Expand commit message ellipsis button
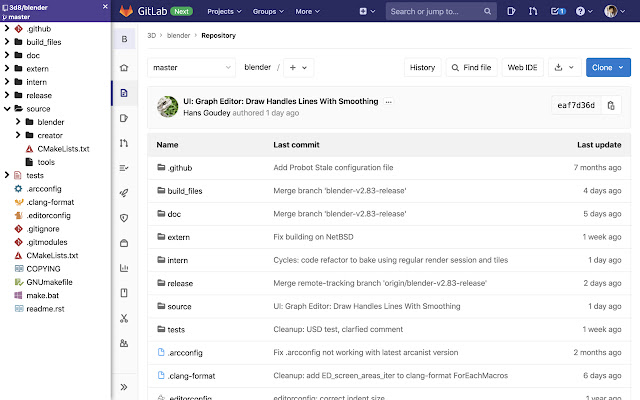 click(389, 102)
